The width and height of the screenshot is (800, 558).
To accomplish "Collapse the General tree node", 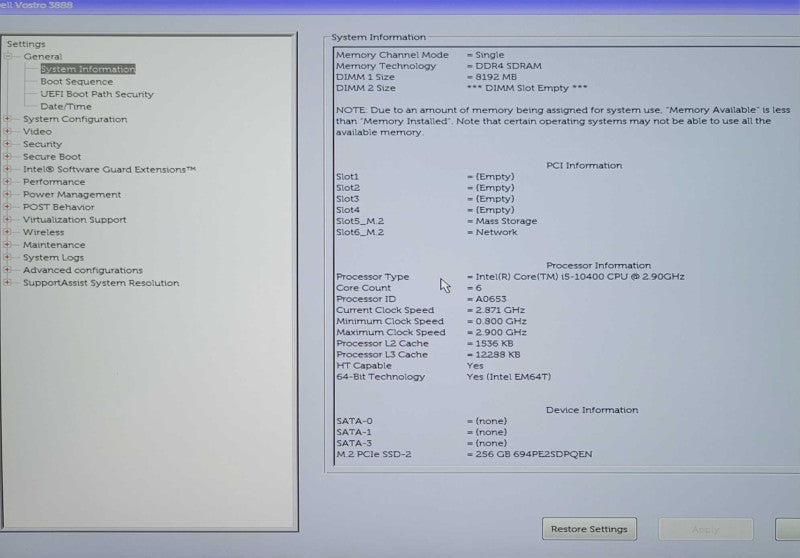I will pyautogui.click(x=8, y=56).
